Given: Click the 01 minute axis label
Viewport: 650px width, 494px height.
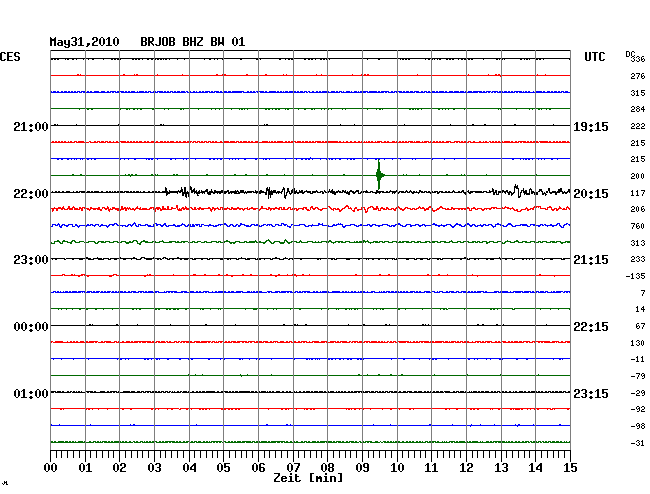Looking at the screenshot, I should (85, 468).
